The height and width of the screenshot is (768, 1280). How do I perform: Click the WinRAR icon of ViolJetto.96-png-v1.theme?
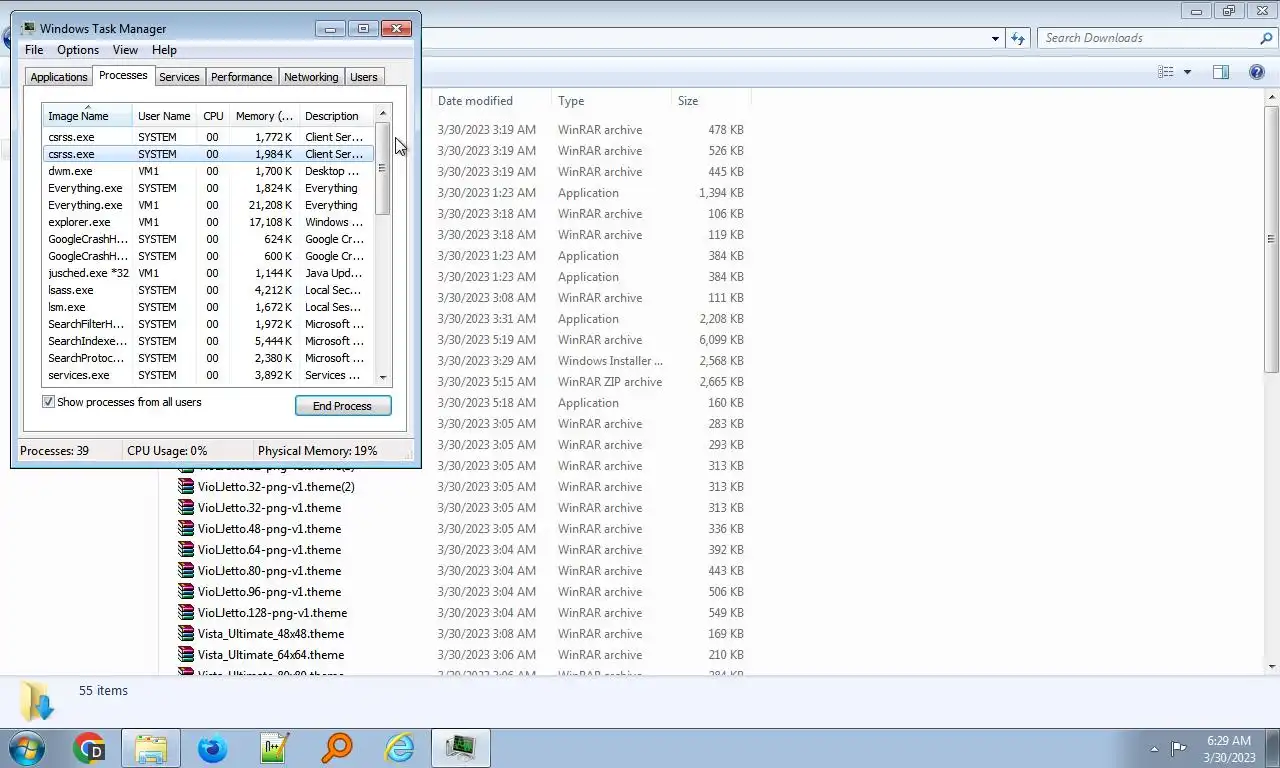pyautogui.click(x=186, y=592)
